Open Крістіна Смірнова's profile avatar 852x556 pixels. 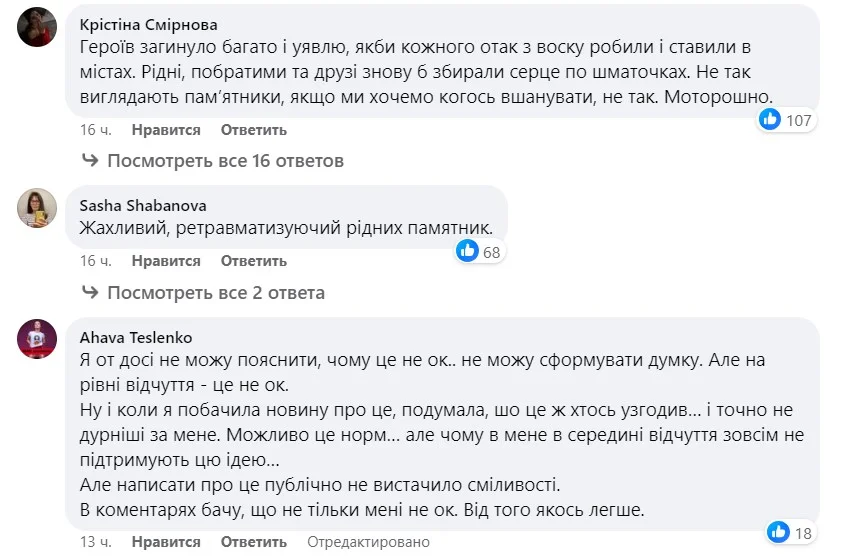tap(37, 27)
